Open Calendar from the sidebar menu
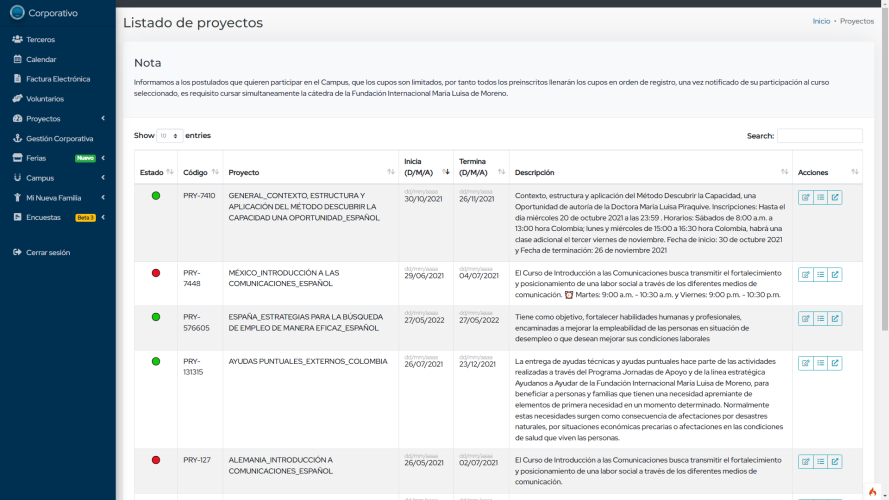Image resolution: width=889 pixels, height=500 pixels. coord(41,59)
